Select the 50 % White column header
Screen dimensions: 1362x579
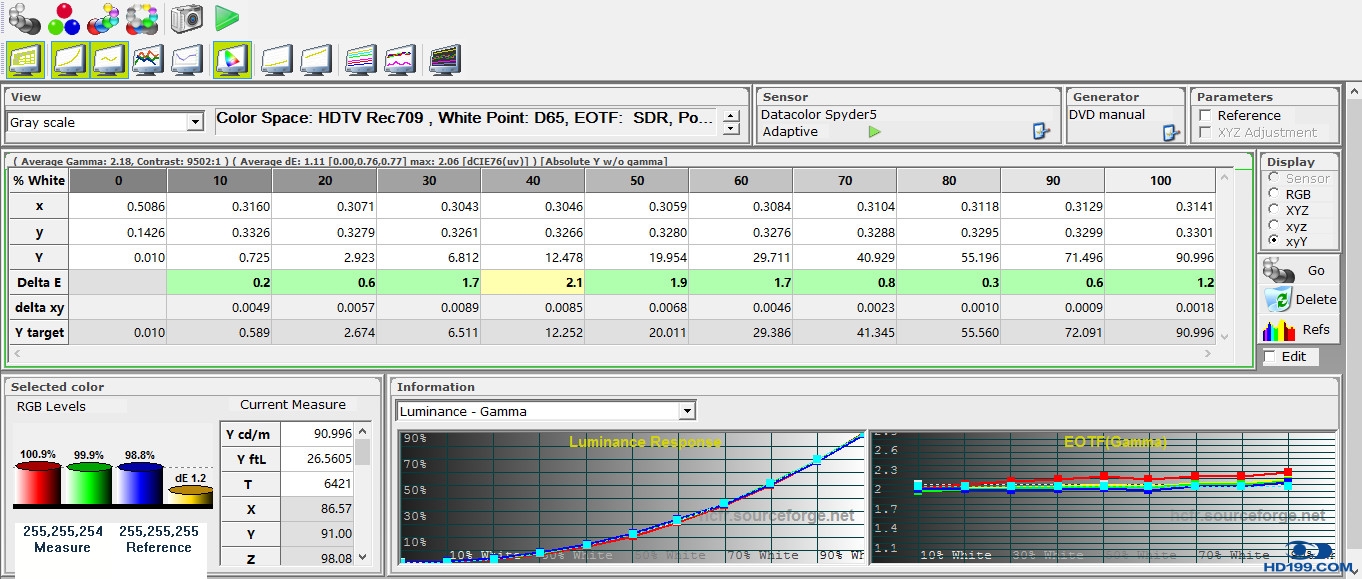tap(637, 181)
